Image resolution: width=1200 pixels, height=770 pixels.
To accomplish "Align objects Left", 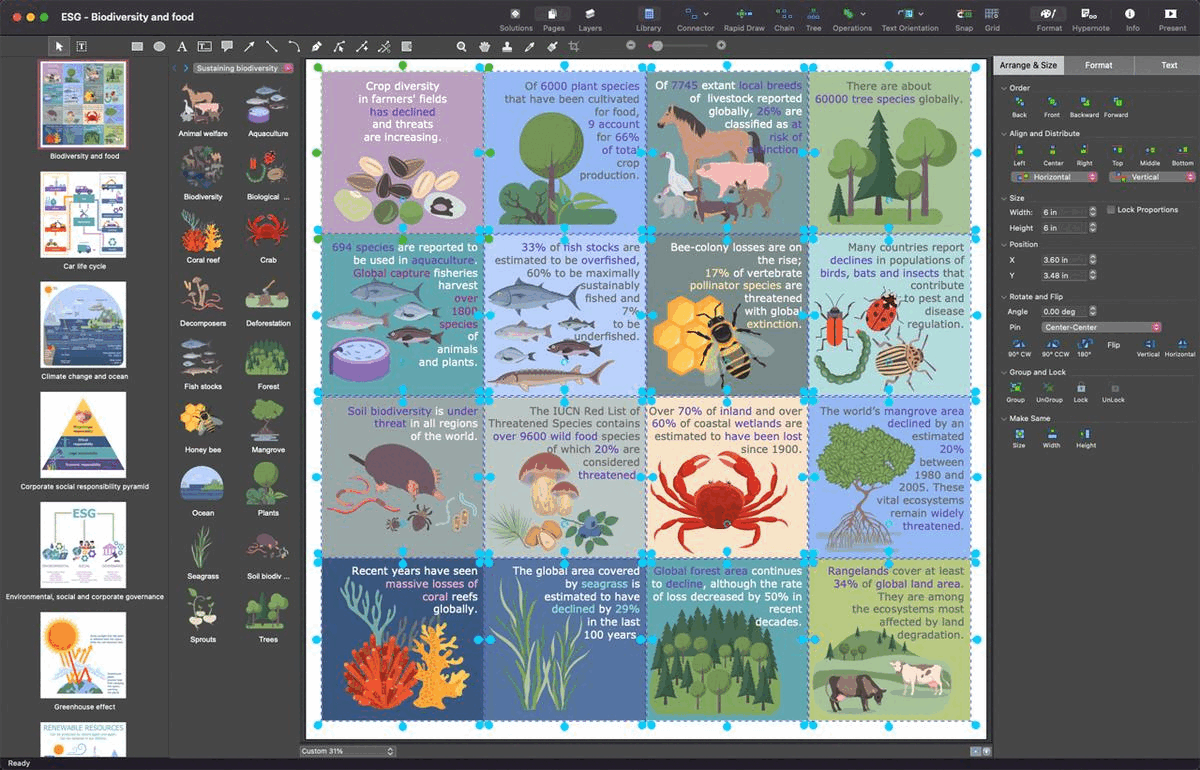I will [1019, 150].
